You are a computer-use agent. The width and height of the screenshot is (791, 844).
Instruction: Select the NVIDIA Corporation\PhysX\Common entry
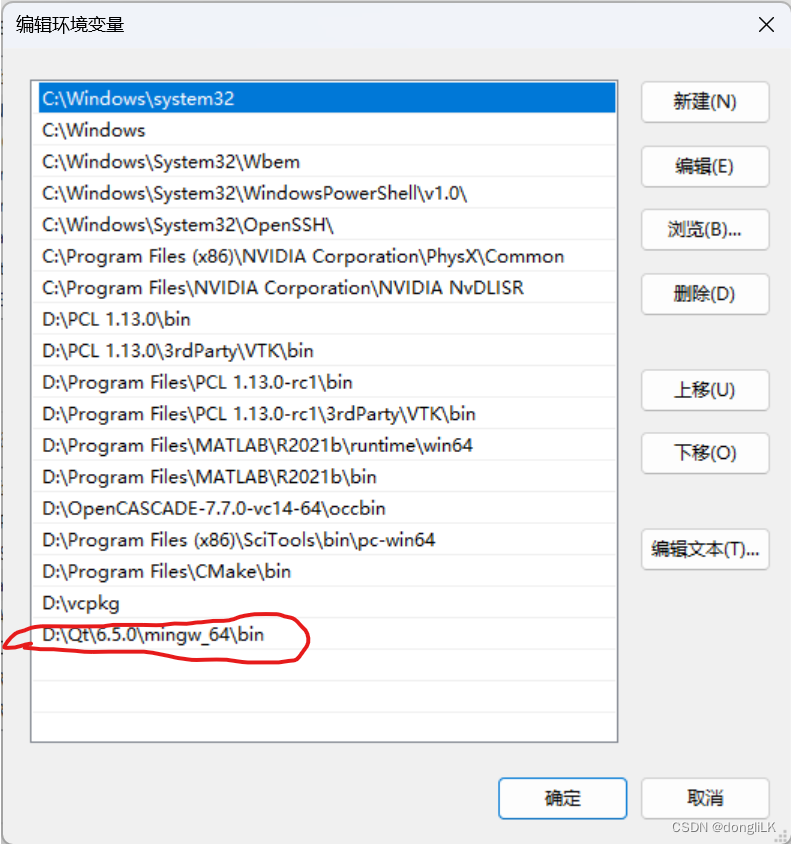[x=324, y=256]
